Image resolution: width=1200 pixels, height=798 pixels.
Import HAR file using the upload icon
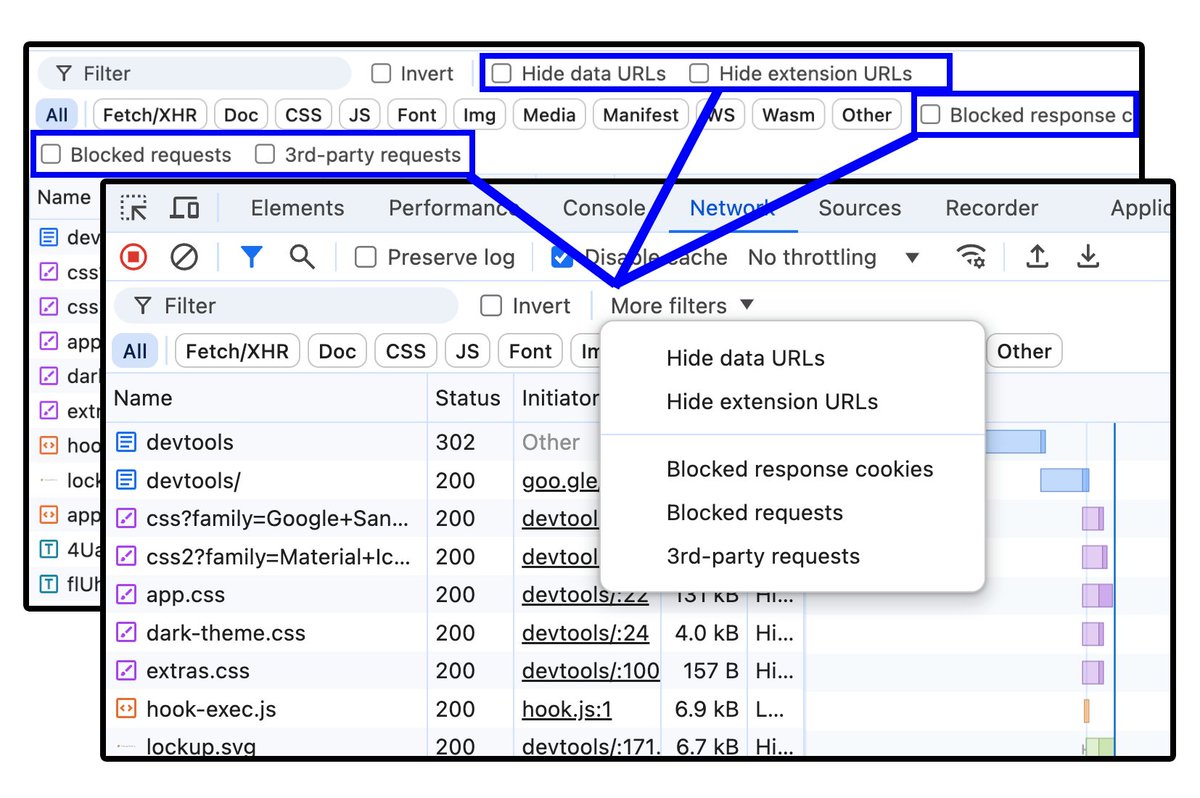coord(1037,257)
